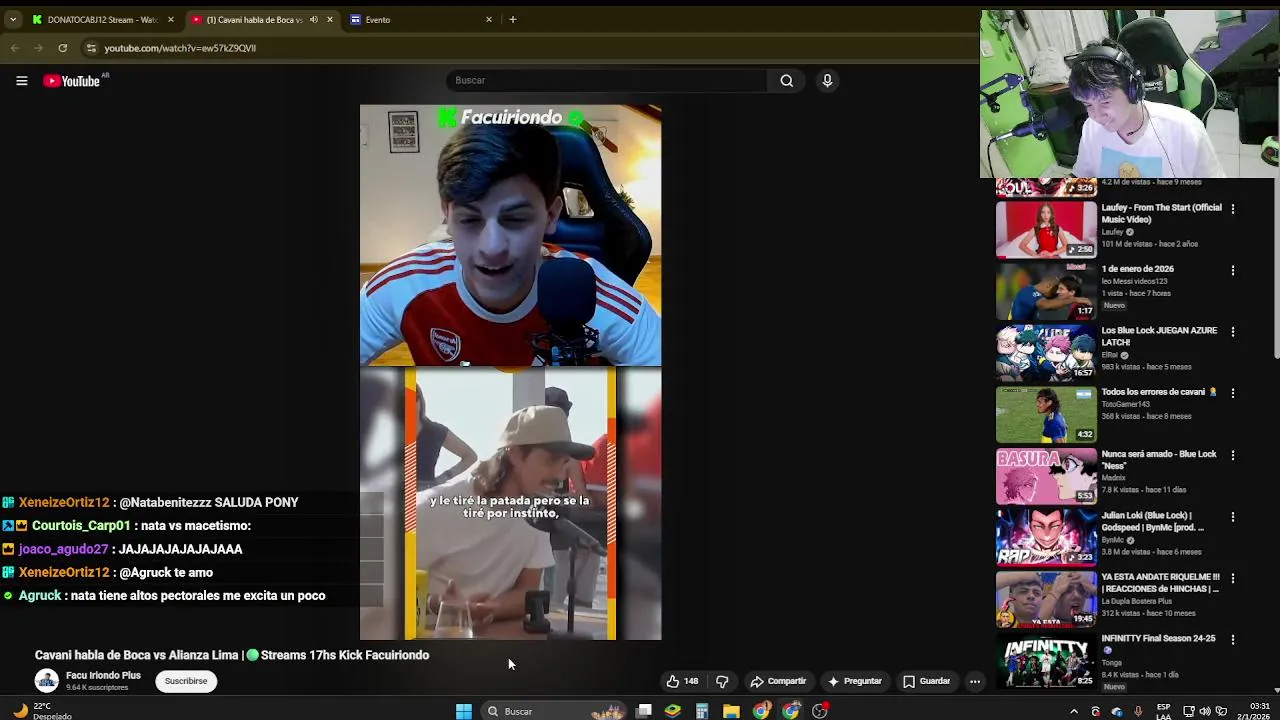
Task: Open the Windows Start menu
Action: [x=464, y=711]
